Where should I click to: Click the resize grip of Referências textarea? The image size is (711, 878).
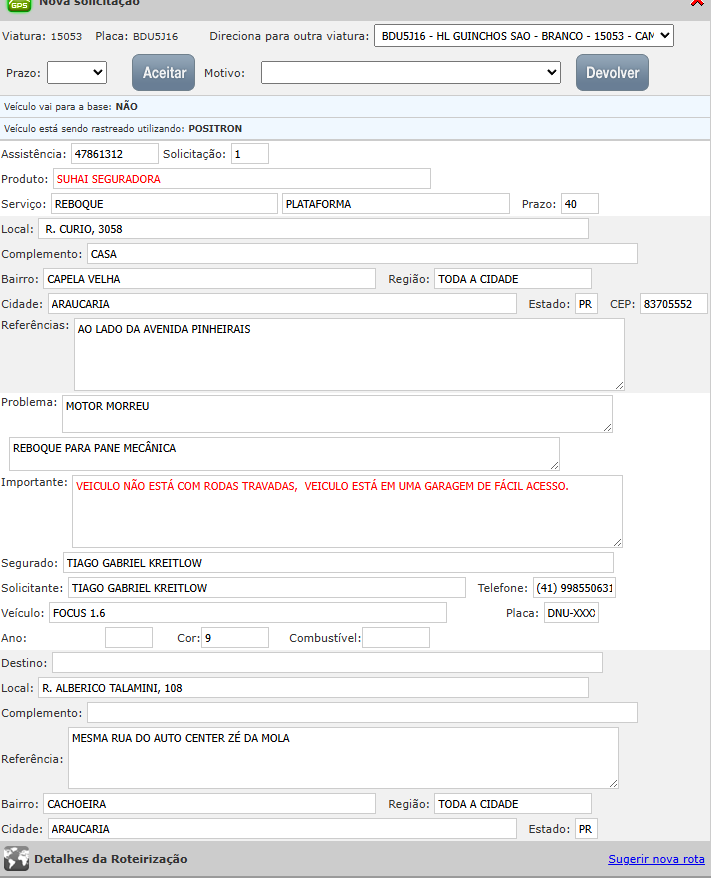(x=619, y=385)
